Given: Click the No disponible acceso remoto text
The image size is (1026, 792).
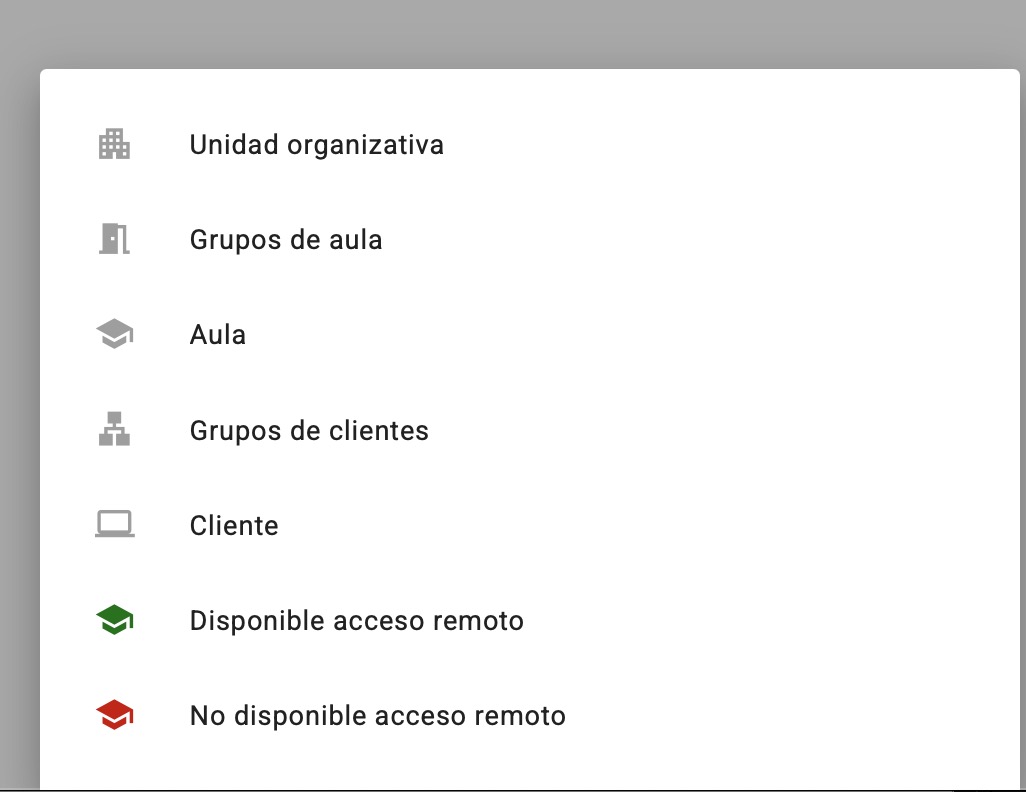Looking at the screenshot, I should 377,716.
